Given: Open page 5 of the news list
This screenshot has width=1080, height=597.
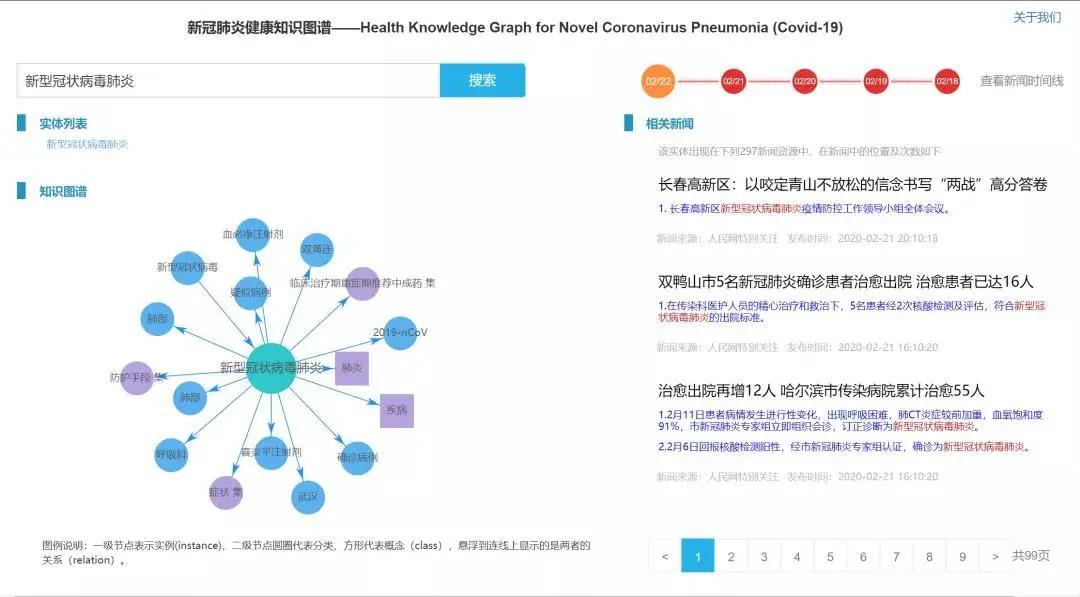Looking at the screenshot, I should click(x=830, y=556).
